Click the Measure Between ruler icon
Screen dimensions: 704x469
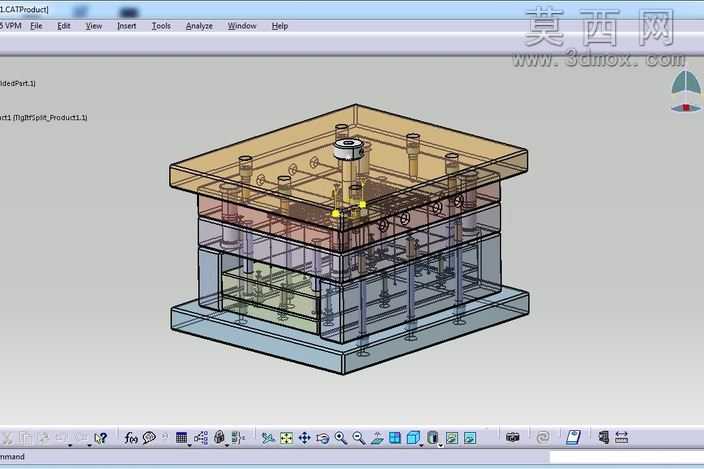point(621,437)
